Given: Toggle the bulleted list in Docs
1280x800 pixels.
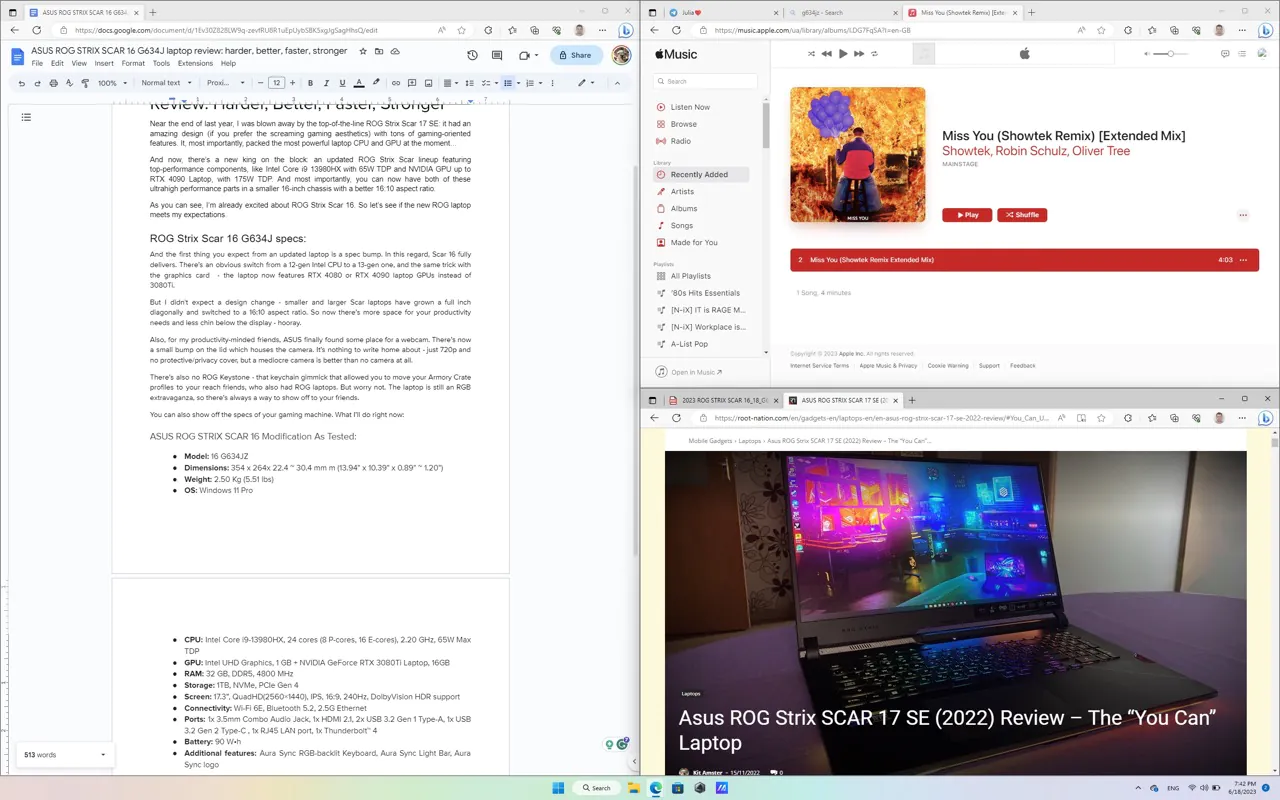Looking at the screenshot, I should coord(508,83).
